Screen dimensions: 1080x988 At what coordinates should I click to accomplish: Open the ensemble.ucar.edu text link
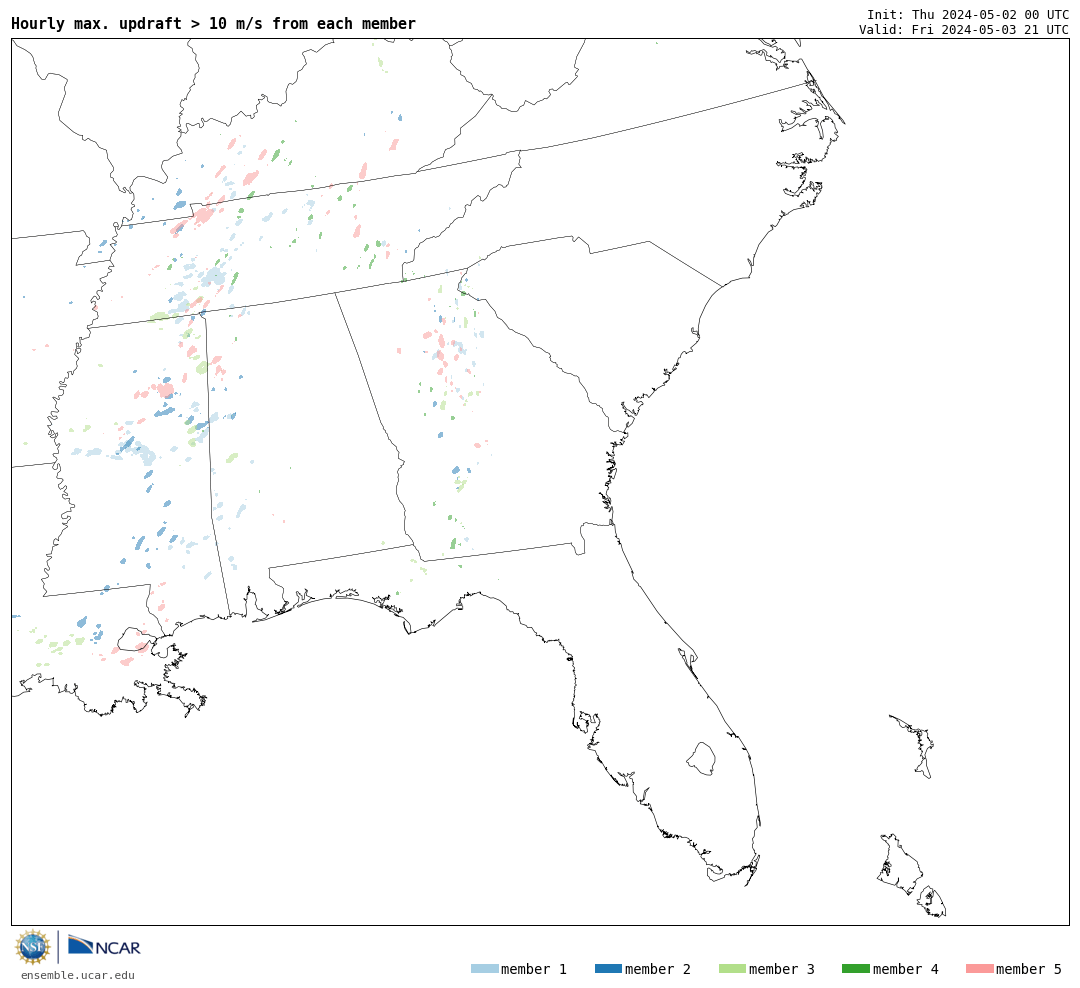pyautogui.click(x=78, y=975)
